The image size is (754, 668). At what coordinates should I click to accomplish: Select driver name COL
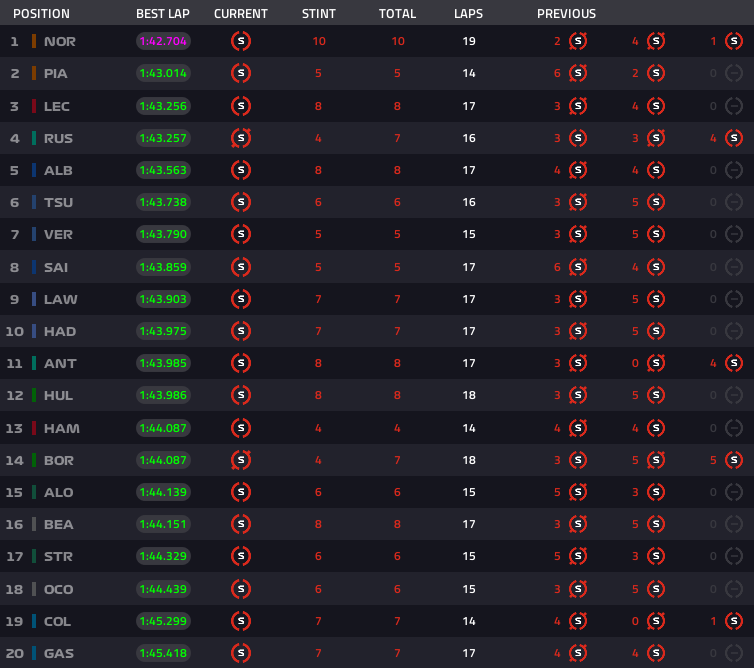pyautogui.click(x=57, y=621)
